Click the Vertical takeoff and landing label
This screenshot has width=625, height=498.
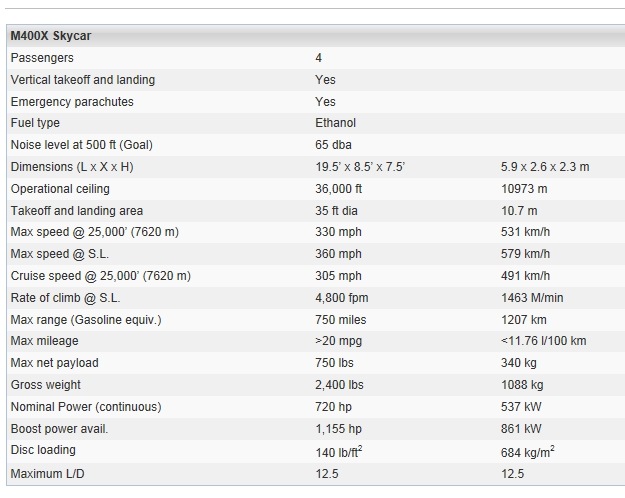coord(83,80)
